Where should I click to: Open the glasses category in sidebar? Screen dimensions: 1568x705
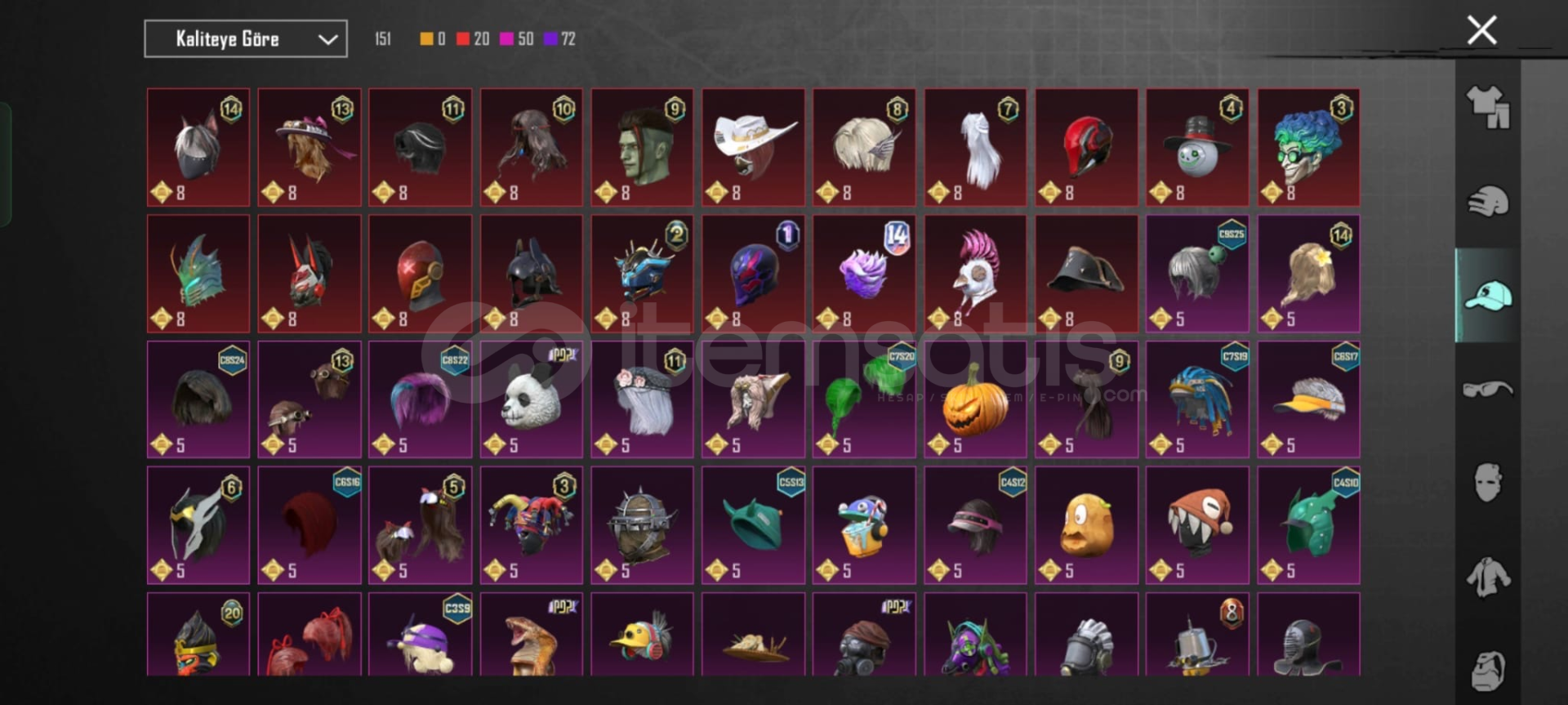point(1488,390)
